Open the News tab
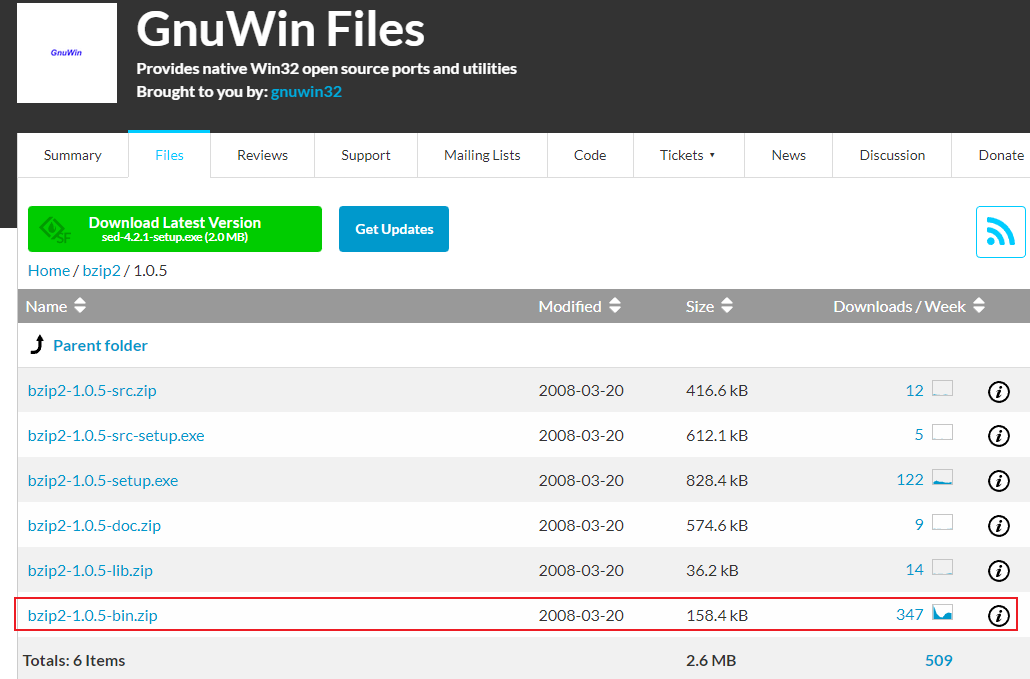 [x=788, y=155]
